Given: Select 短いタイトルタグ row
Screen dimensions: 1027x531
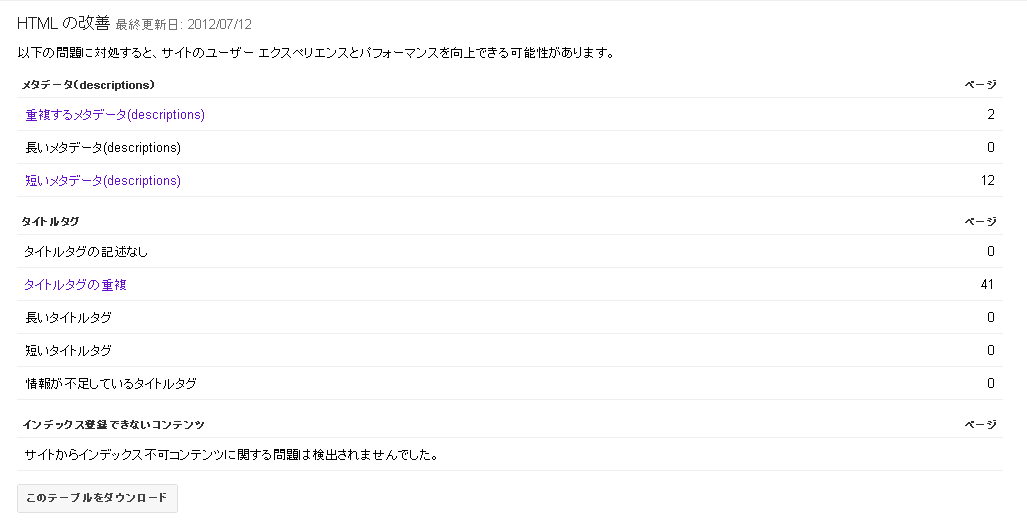Looking at the screenshot, I should coord(510,350).
